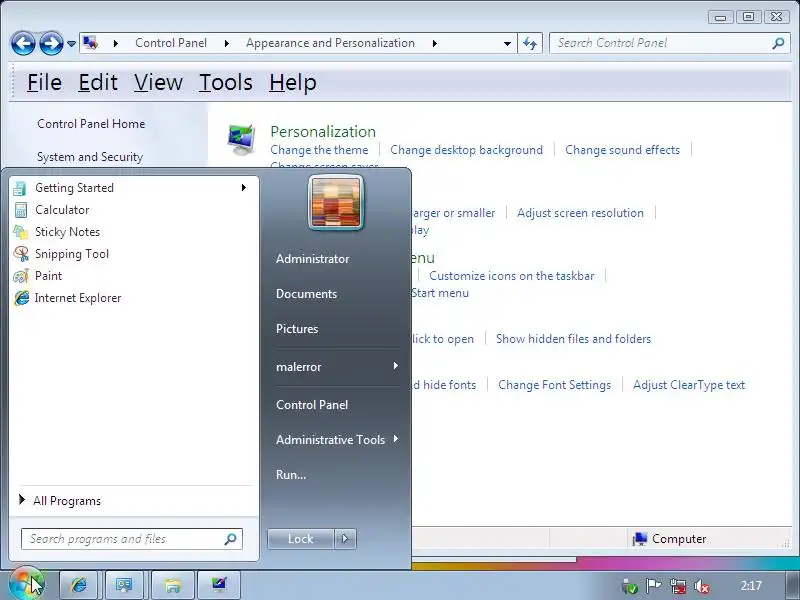The image size is (800, 600).
Task: Open Adjust ClearType text link
Action: pos(689,385)
